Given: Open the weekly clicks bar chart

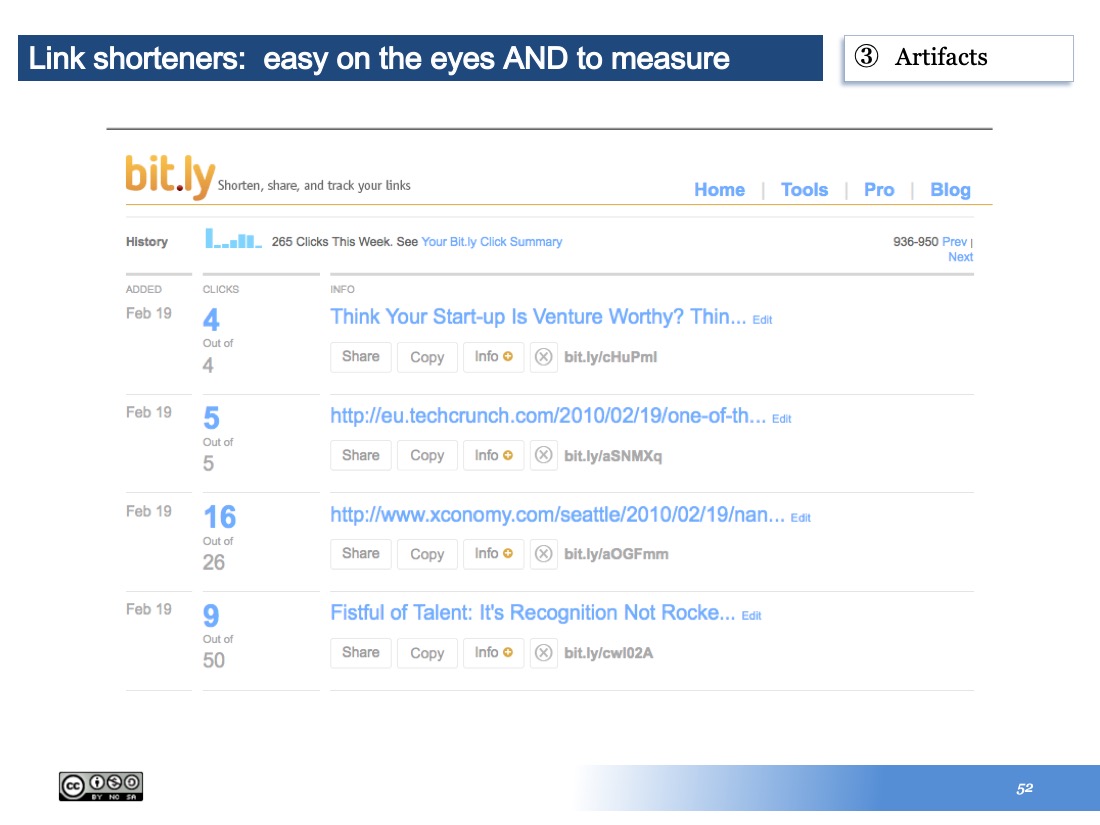Looking at the screenshot, I should [233, 239].
